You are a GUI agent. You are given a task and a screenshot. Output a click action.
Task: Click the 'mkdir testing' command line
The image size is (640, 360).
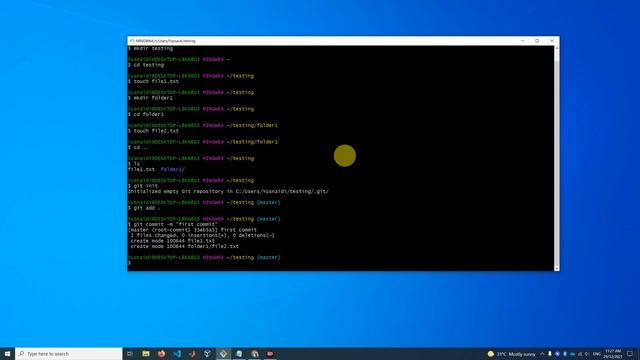point(150,49)
